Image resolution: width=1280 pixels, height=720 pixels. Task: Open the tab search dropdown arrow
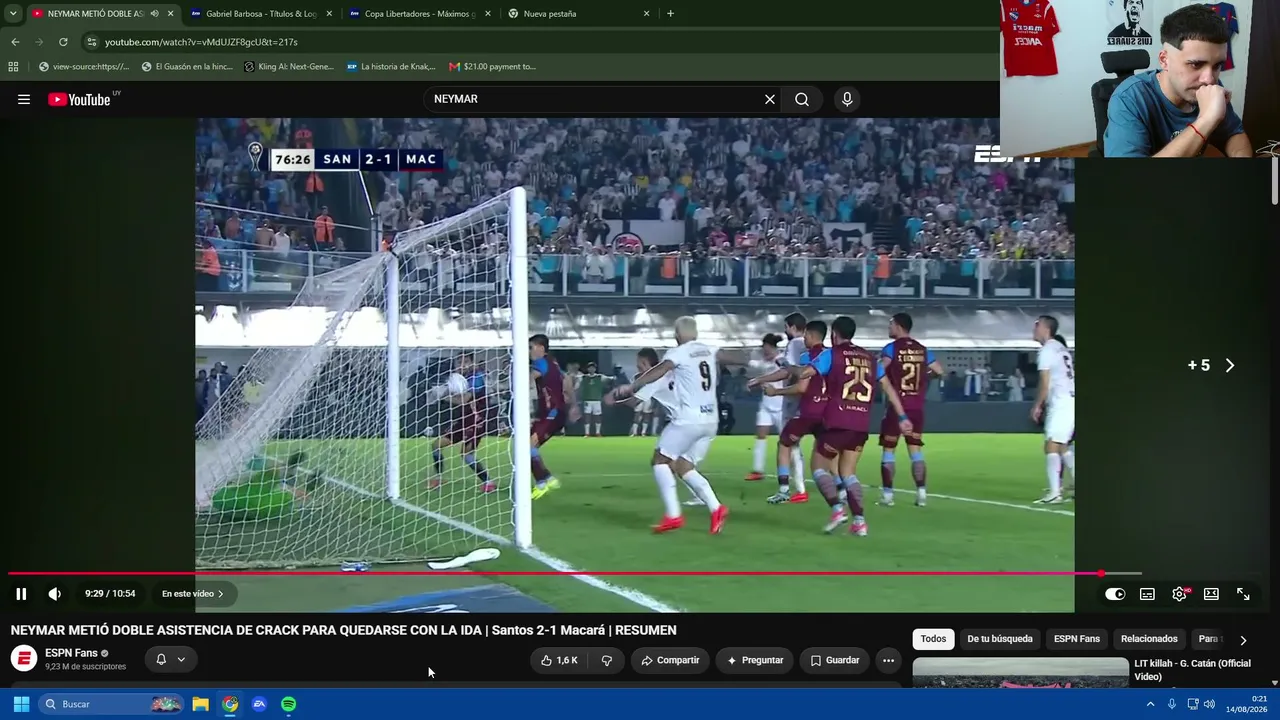click(13, 14)
